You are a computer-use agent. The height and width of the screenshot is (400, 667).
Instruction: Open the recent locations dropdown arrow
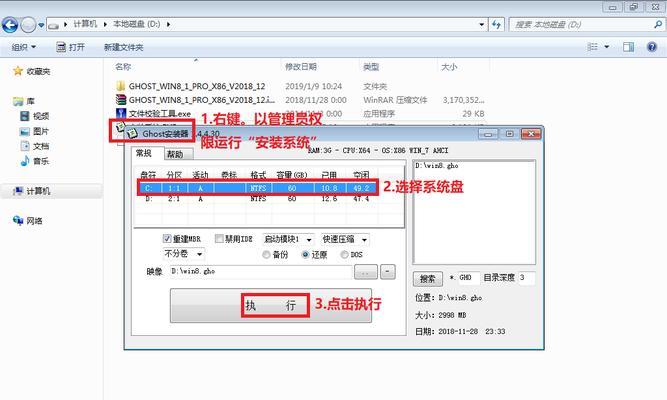click(x=41, y=25)
